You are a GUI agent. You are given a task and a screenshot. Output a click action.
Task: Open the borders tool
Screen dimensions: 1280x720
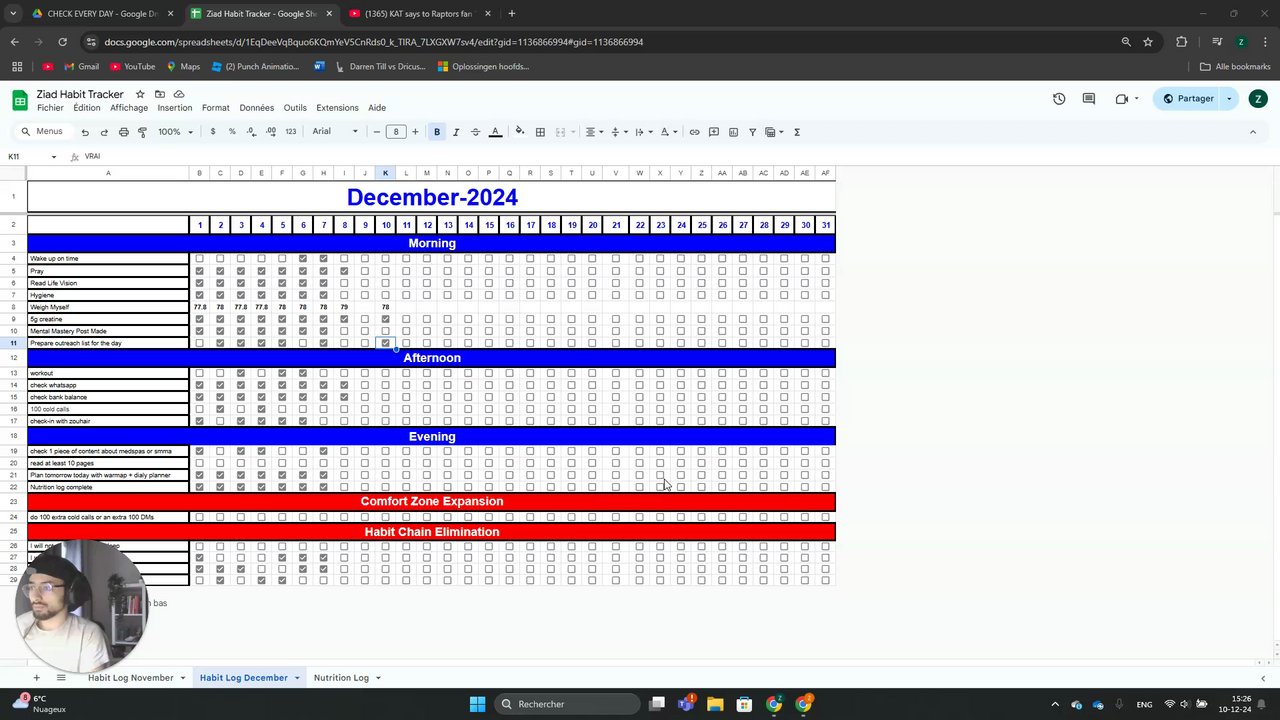(x=540, y=132)
